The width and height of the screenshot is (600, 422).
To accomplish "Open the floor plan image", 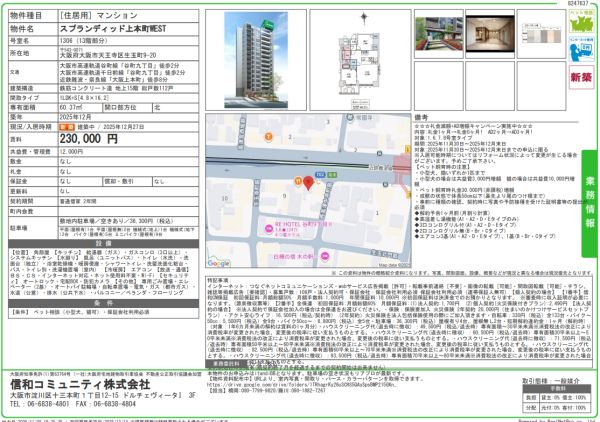I will click(x=360, y=64).
